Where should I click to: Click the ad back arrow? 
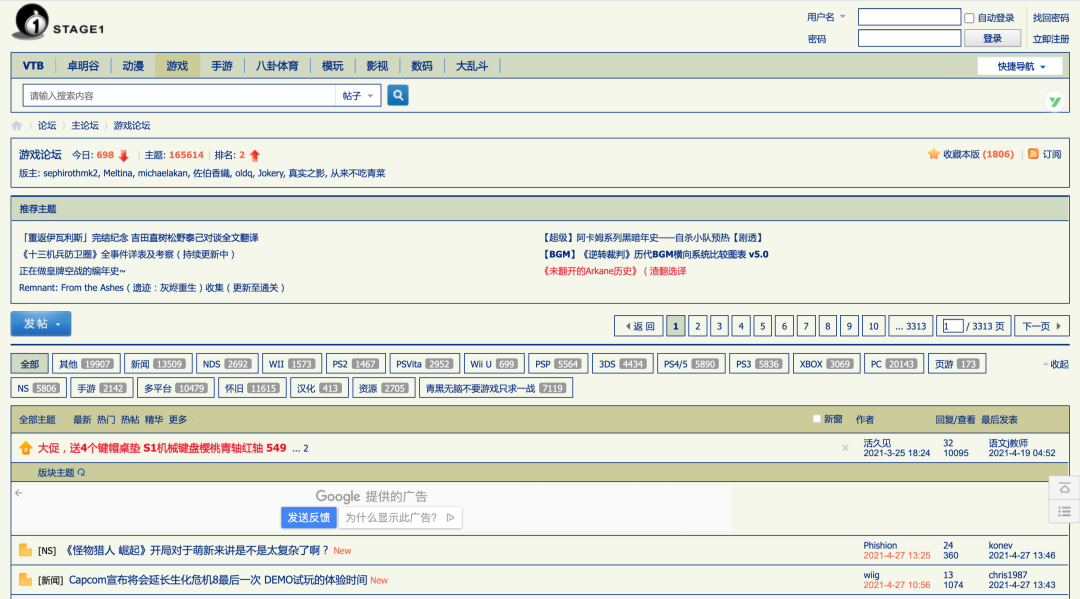click(19, 493)
